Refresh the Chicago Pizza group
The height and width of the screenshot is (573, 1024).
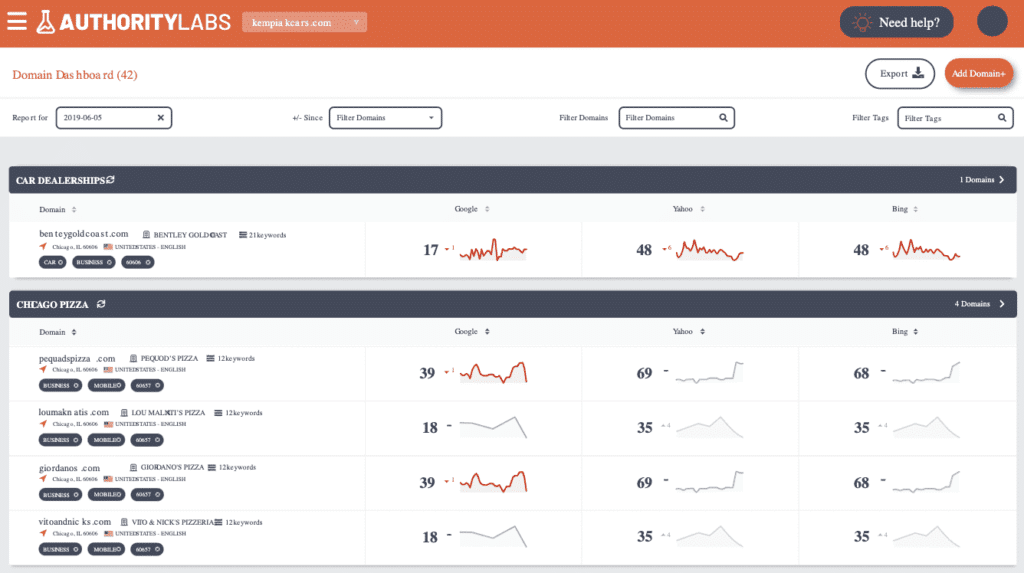point(101,304)
